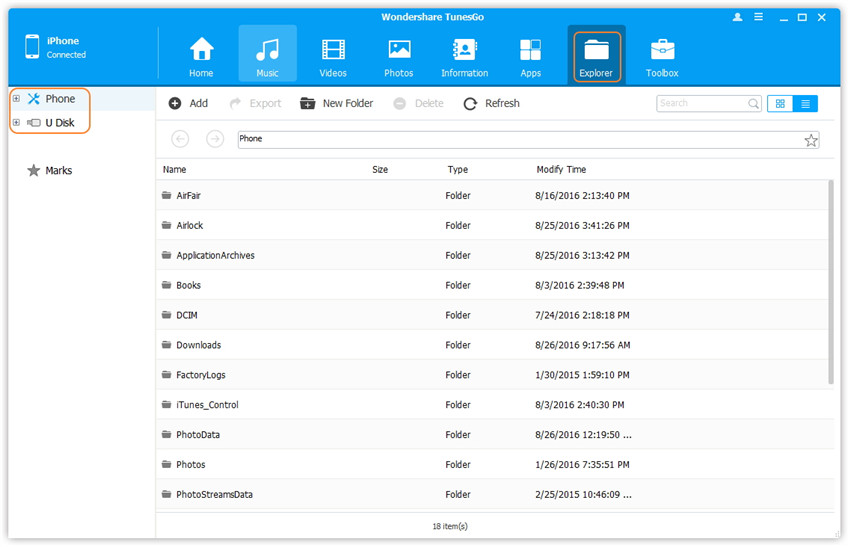Click the Add button
850x547 pixels.
(188, 103)
